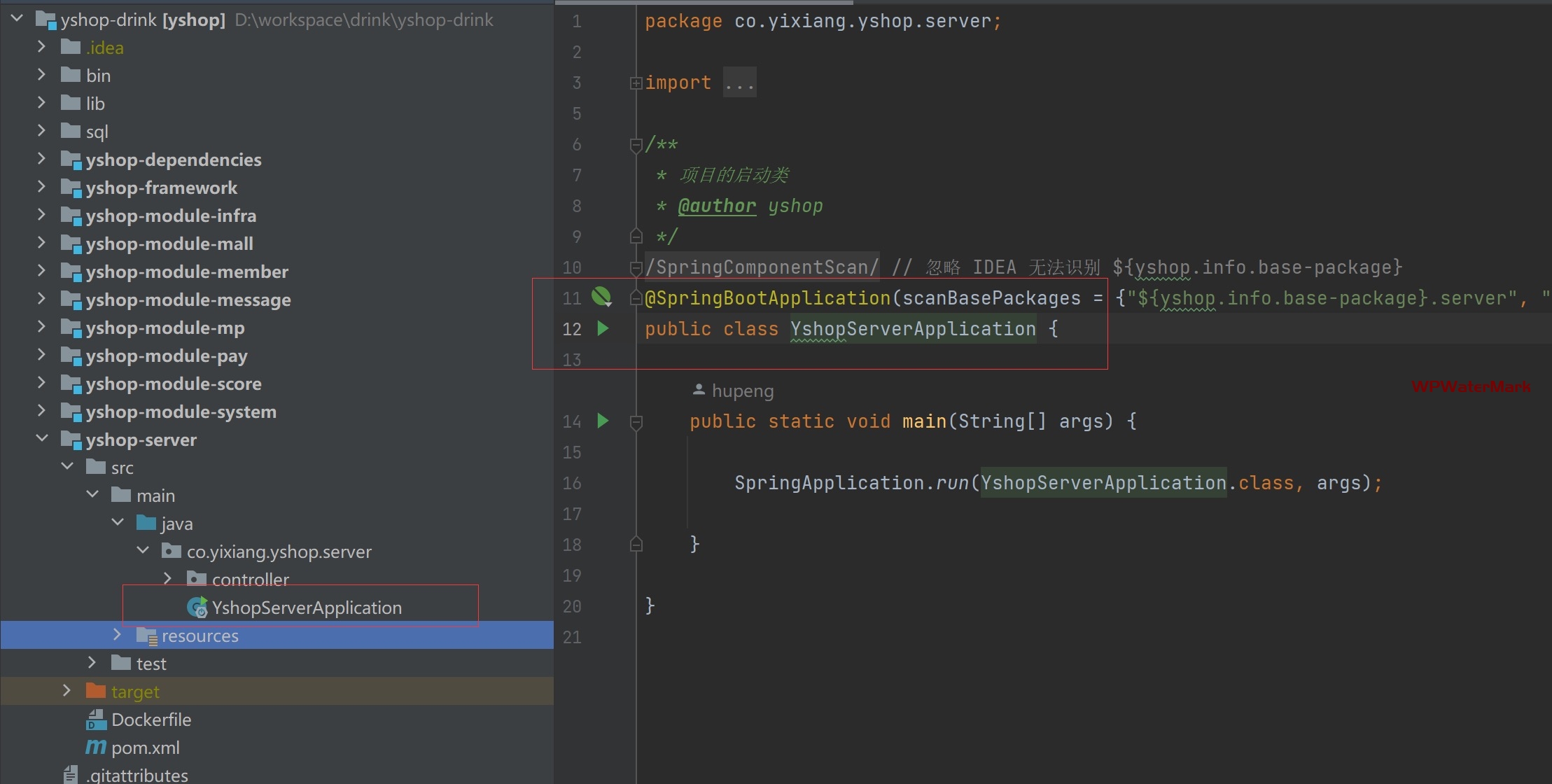Expand the yshop-framework module node
The height and width of the screenshot is (784, 1552).
coord(41,187)
